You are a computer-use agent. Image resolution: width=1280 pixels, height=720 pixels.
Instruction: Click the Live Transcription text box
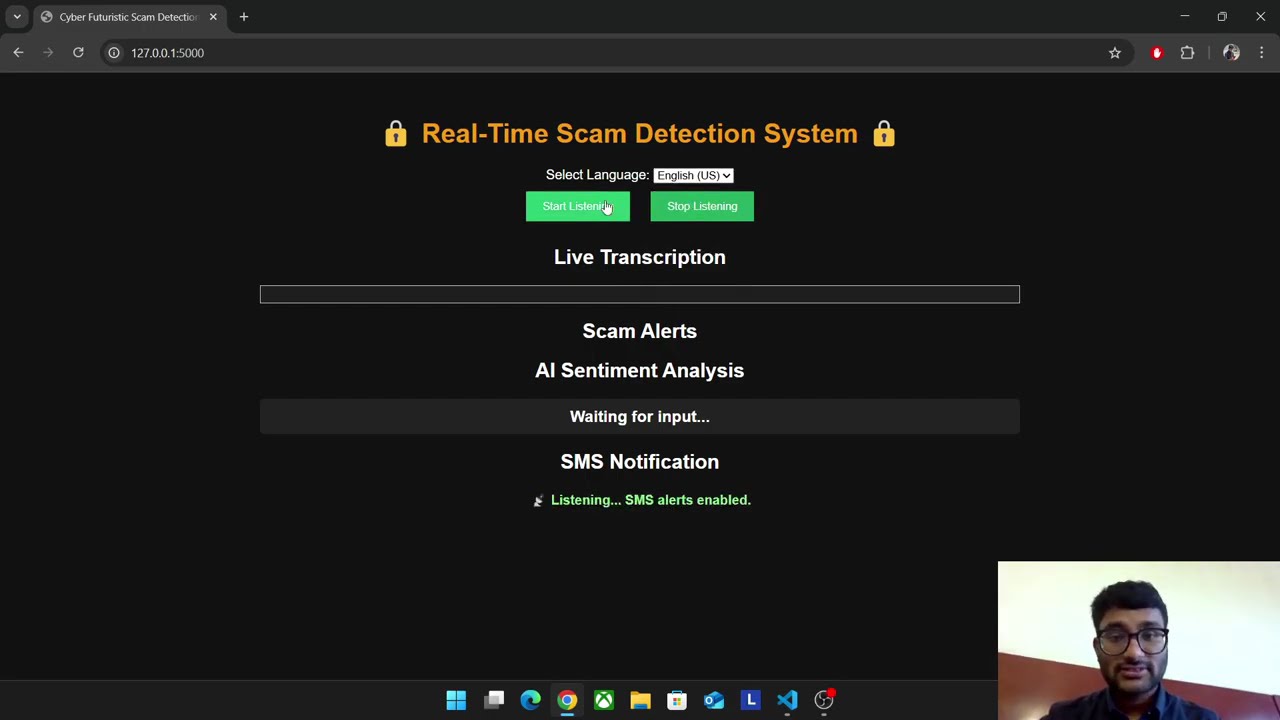point(640,294)
